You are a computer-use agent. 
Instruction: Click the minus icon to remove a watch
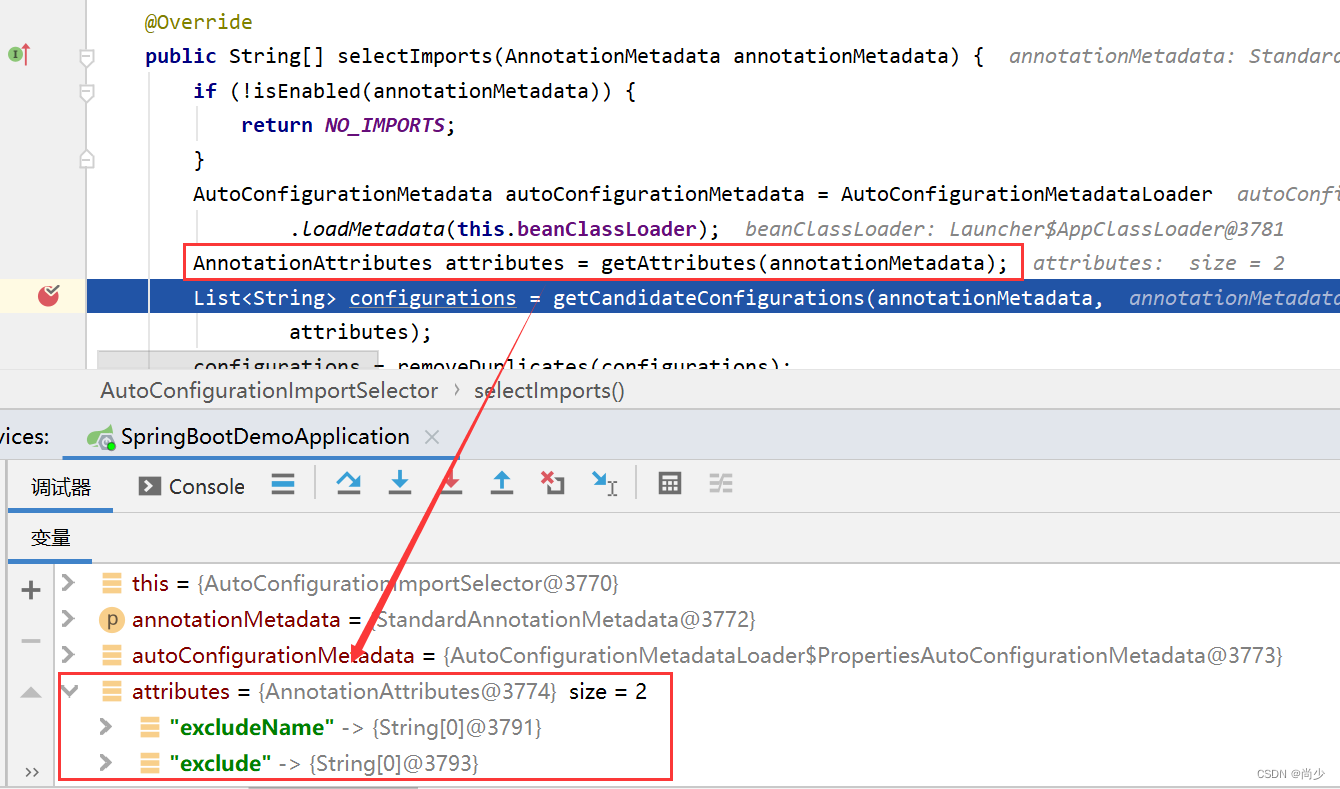[31, 641]
